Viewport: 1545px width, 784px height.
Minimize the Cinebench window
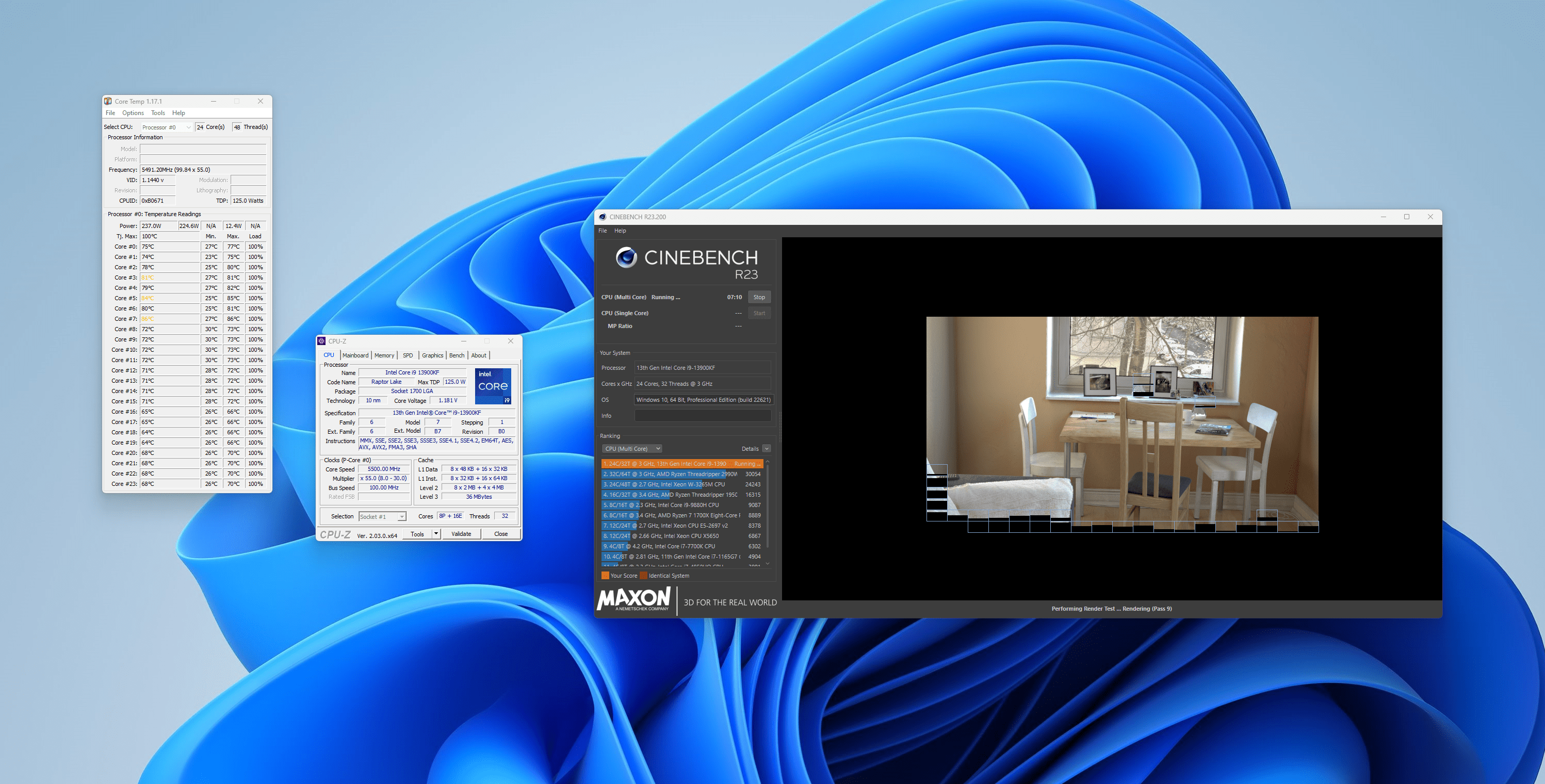pyautogui.click(x=1384, y=217)
